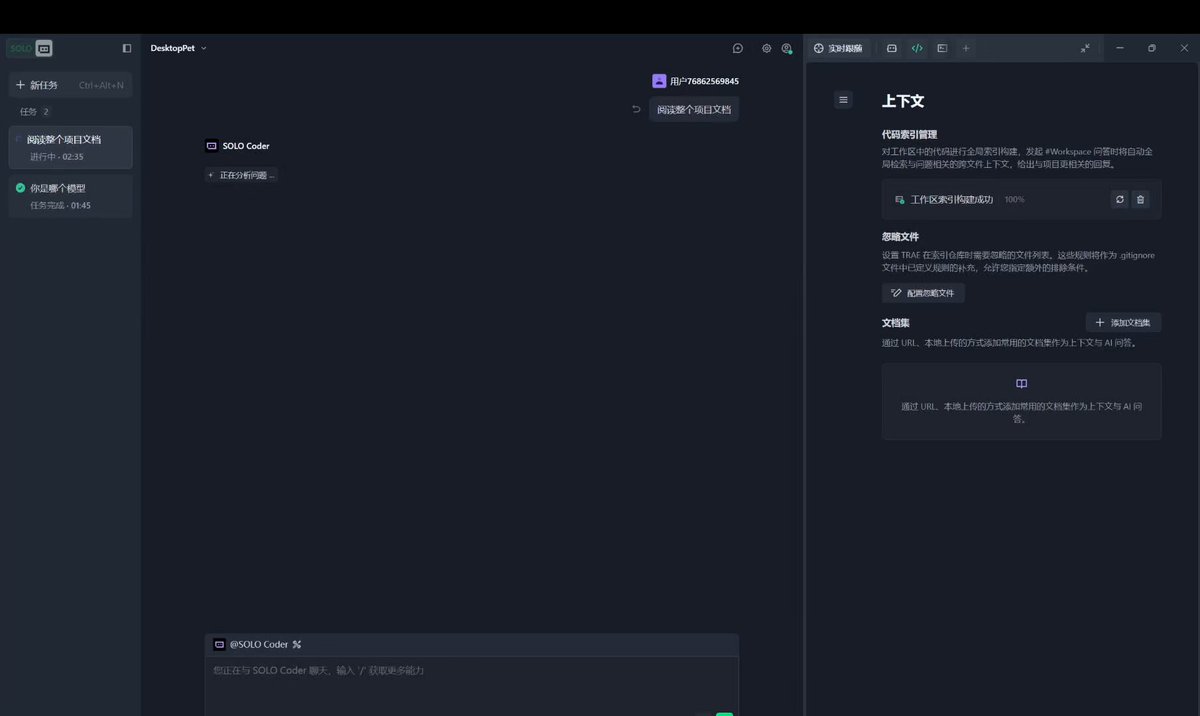Open the DesktopPet project dropdown
The width and height of the screenshot is (1200, 716).
179,48
